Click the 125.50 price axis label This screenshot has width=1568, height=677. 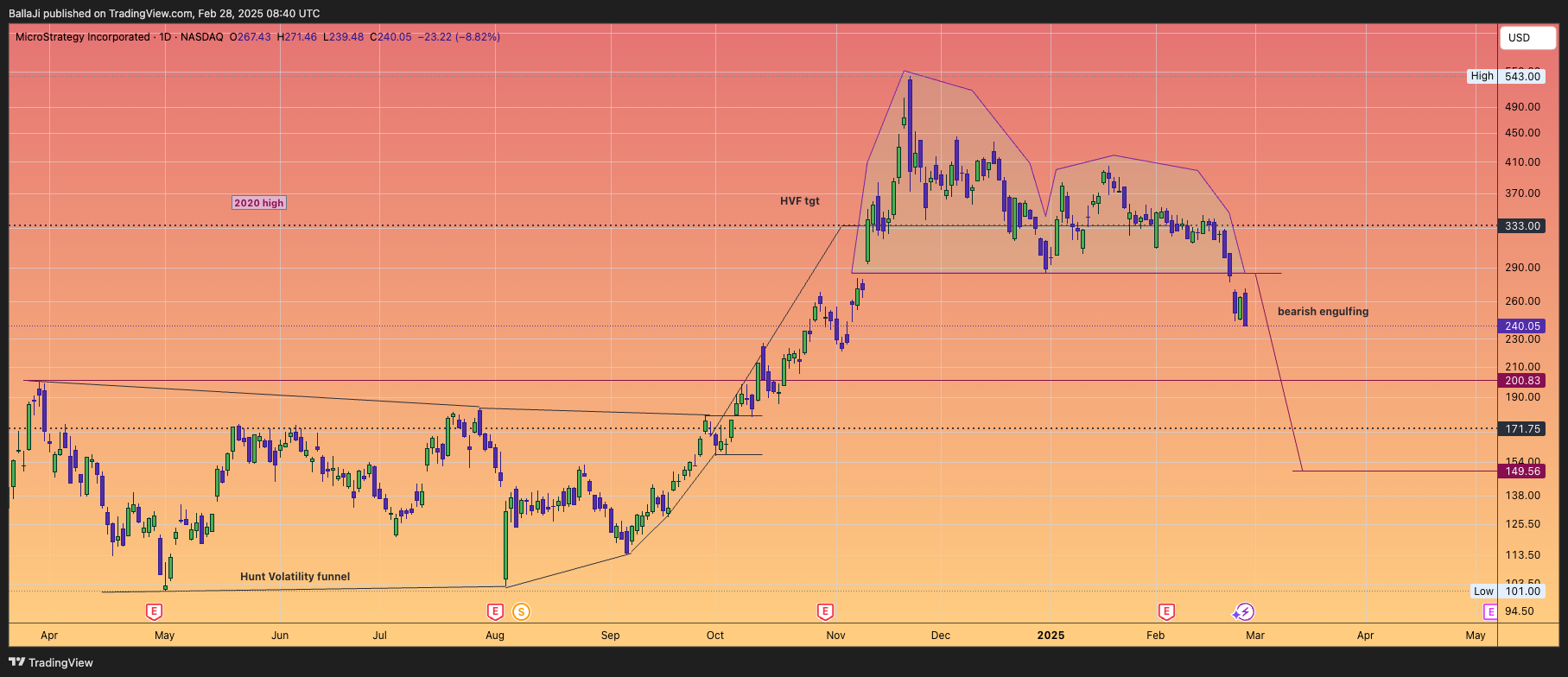(x=1522, y=524)
